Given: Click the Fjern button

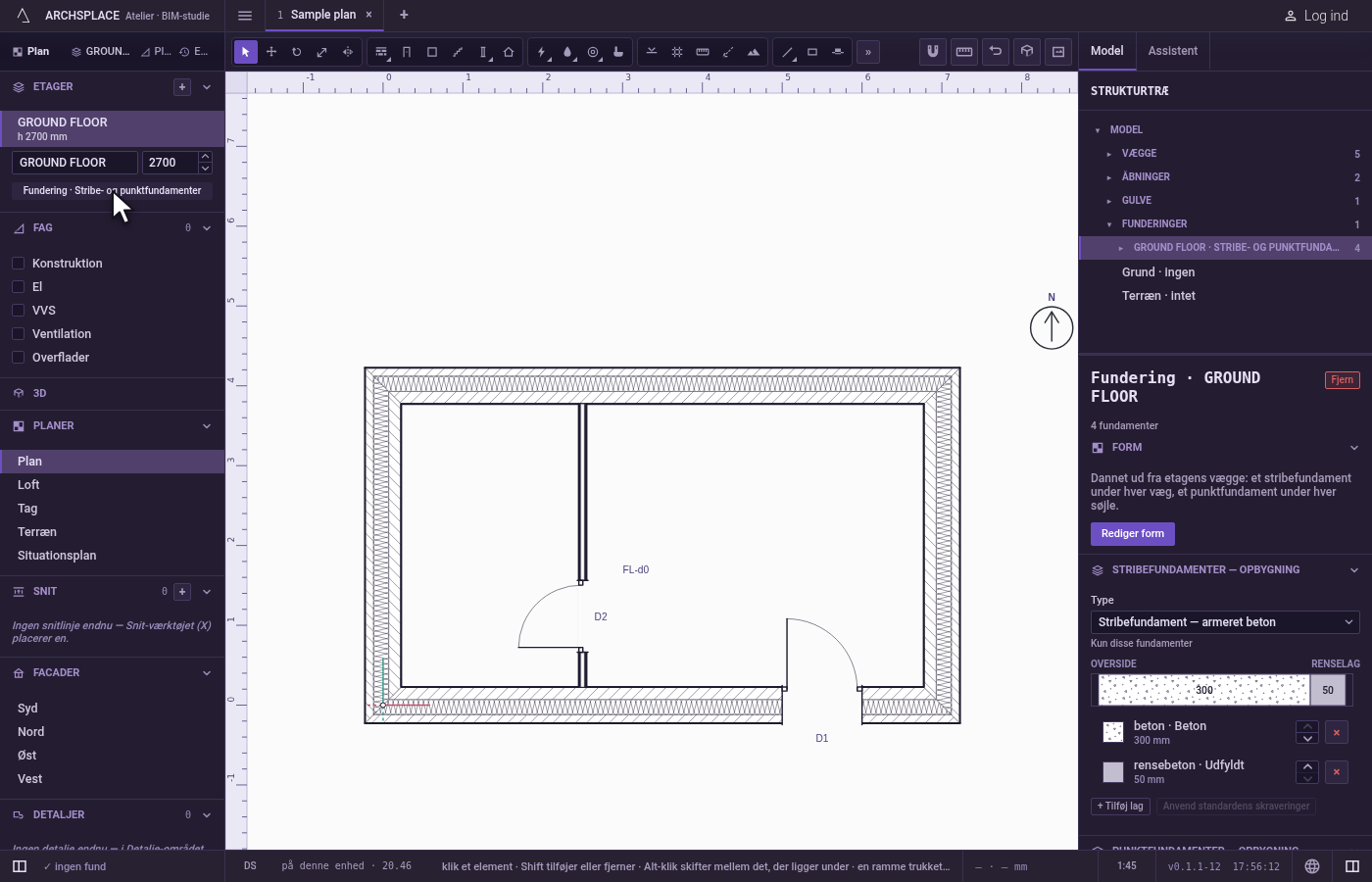Looking at the screenshot, I should click(1343, 380).
